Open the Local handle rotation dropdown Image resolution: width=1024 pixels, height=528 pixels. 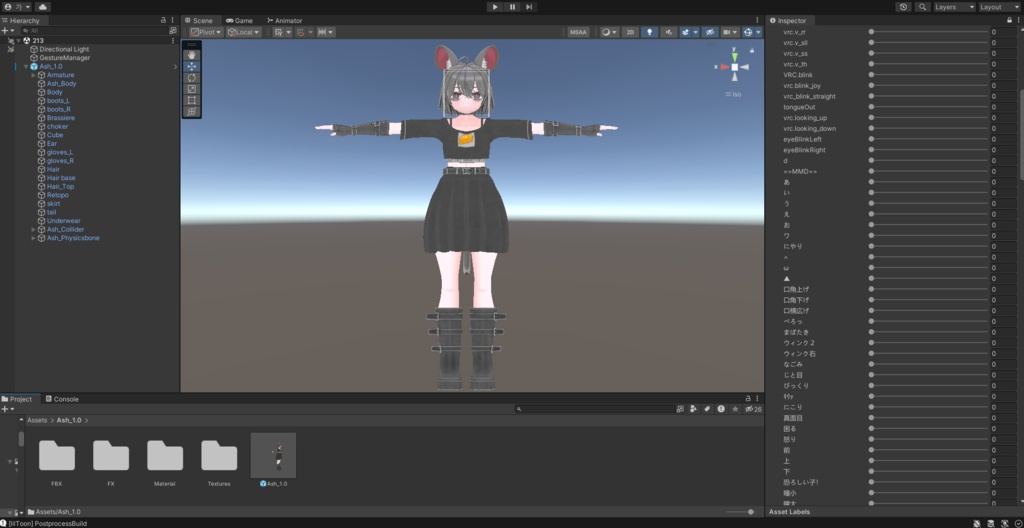pos(244,32)
